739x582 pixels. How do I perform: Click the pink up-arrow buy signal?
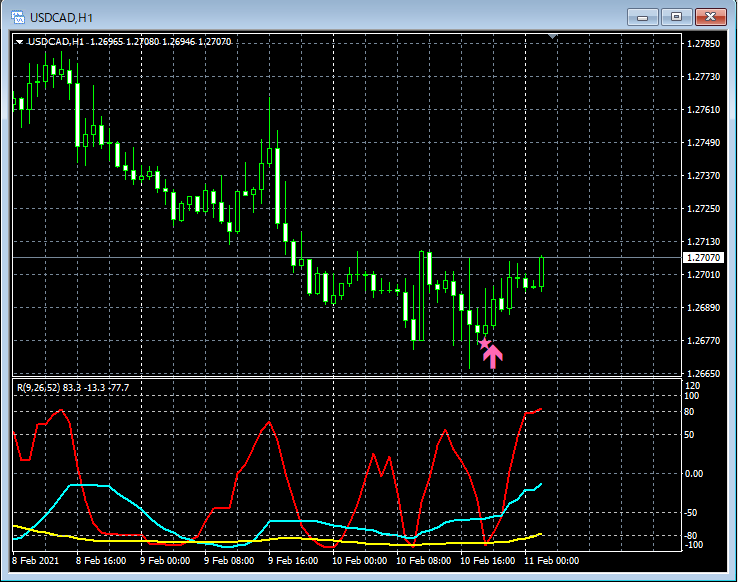493,357
